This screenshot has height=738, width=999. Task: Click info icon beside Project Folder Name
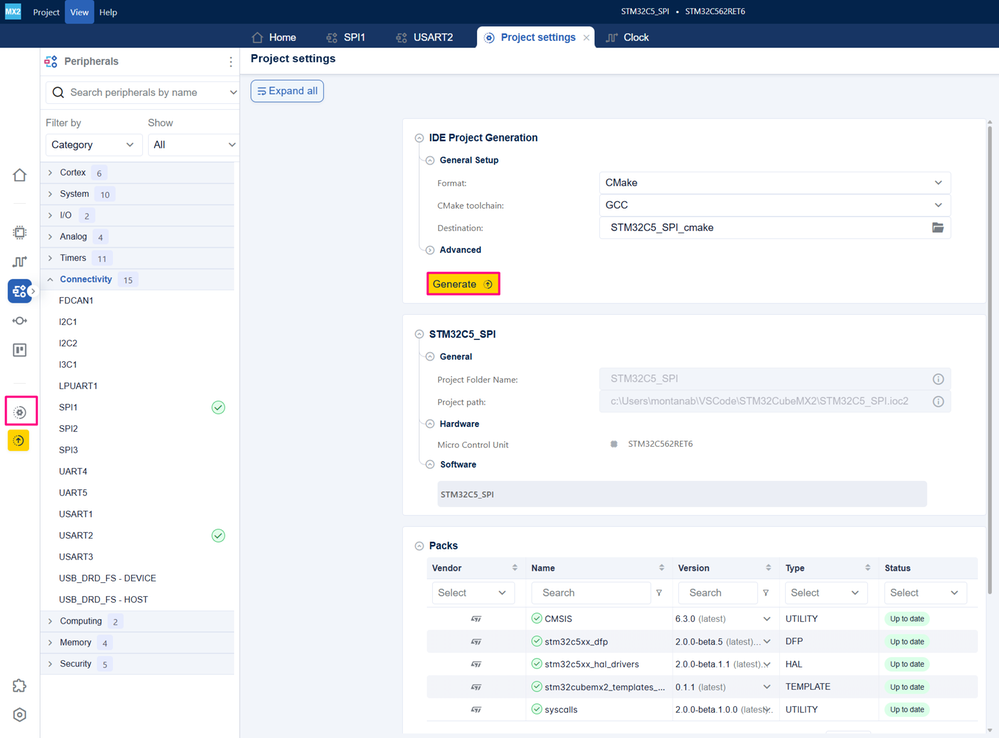click(938, 379)
